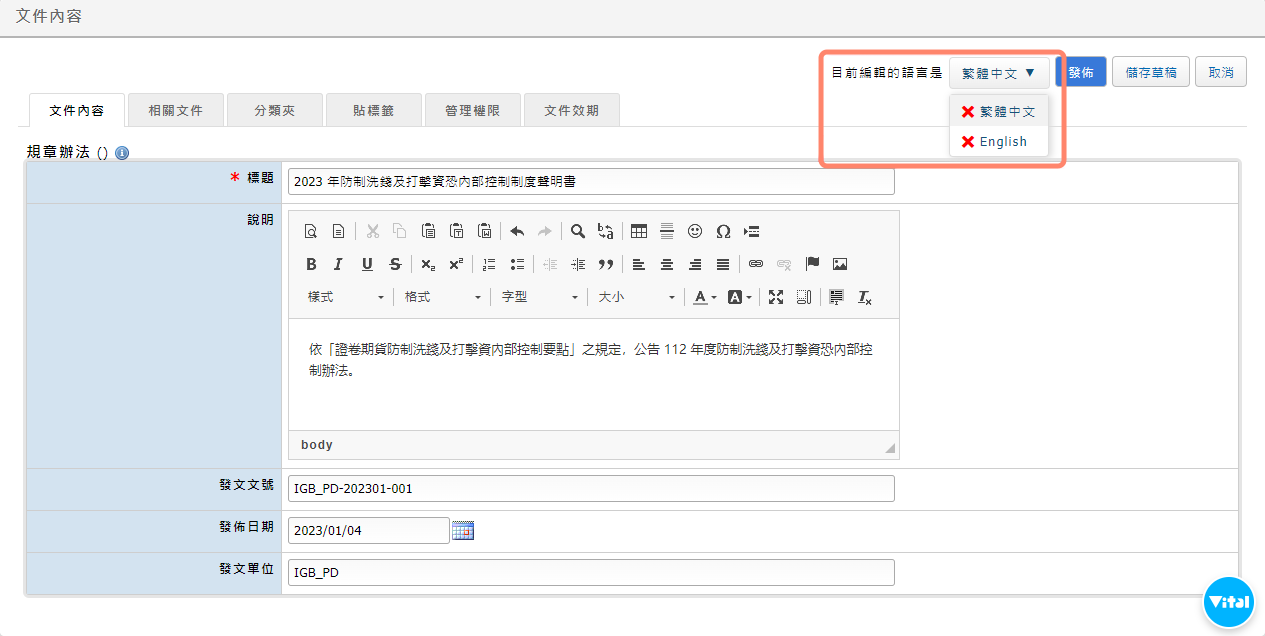Viewport: 1265px width, 636px height.
Task: Click the undo arrow icon
Action: tap(517, 231)
